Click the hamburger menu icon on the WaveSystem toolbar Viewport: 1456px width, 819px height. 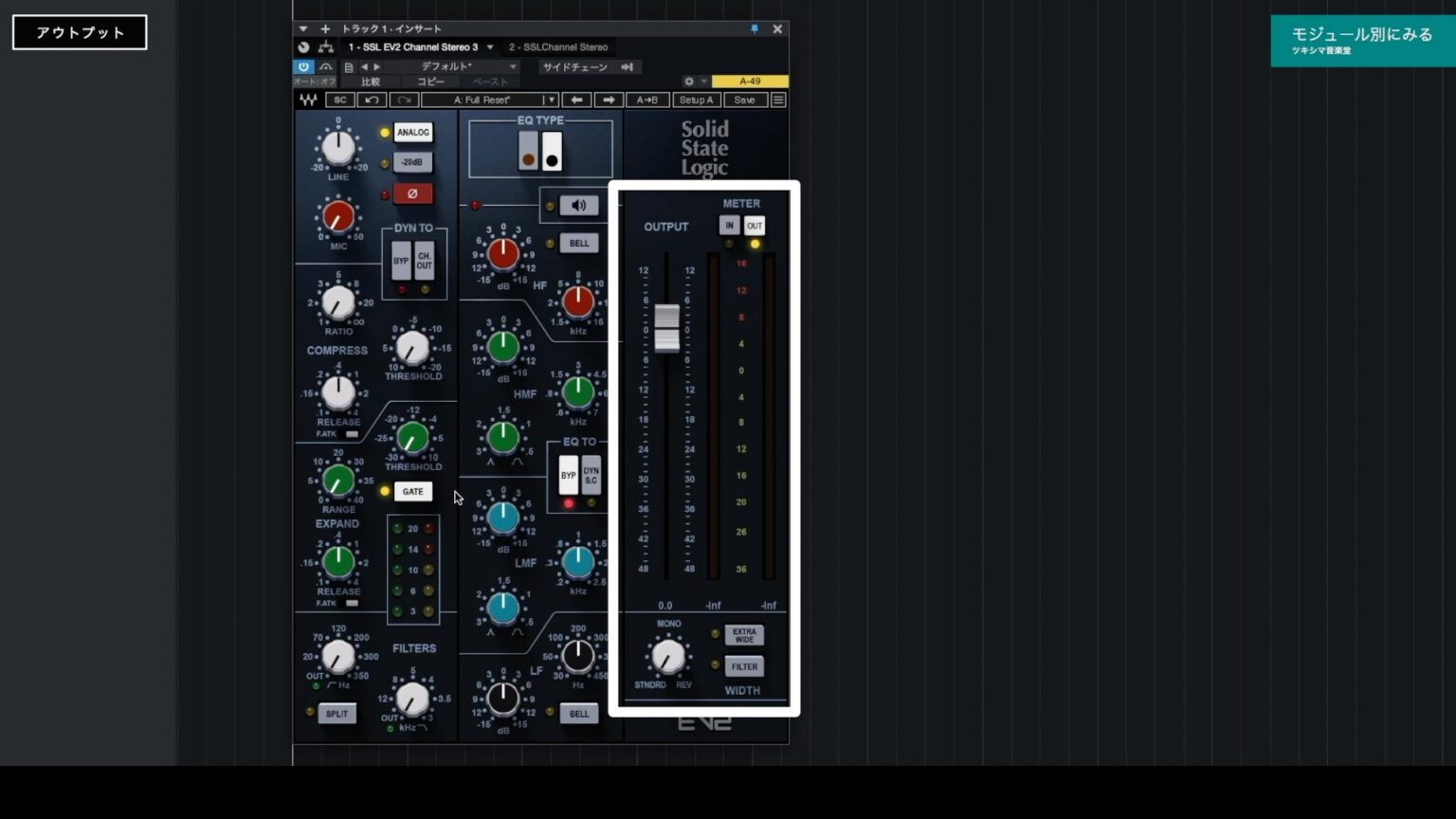click(776, 100)
